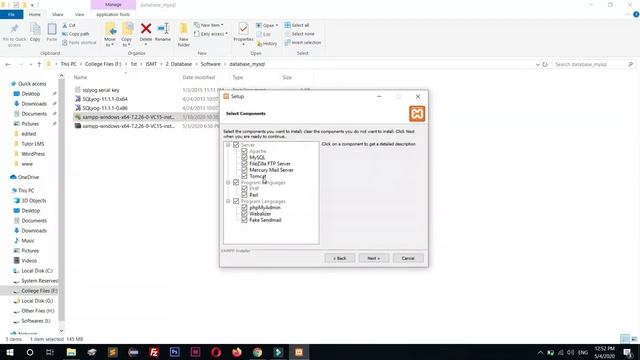640x360 pixels.
Task: Click Invert selection in the ribbon
Action: pos(302,42)
